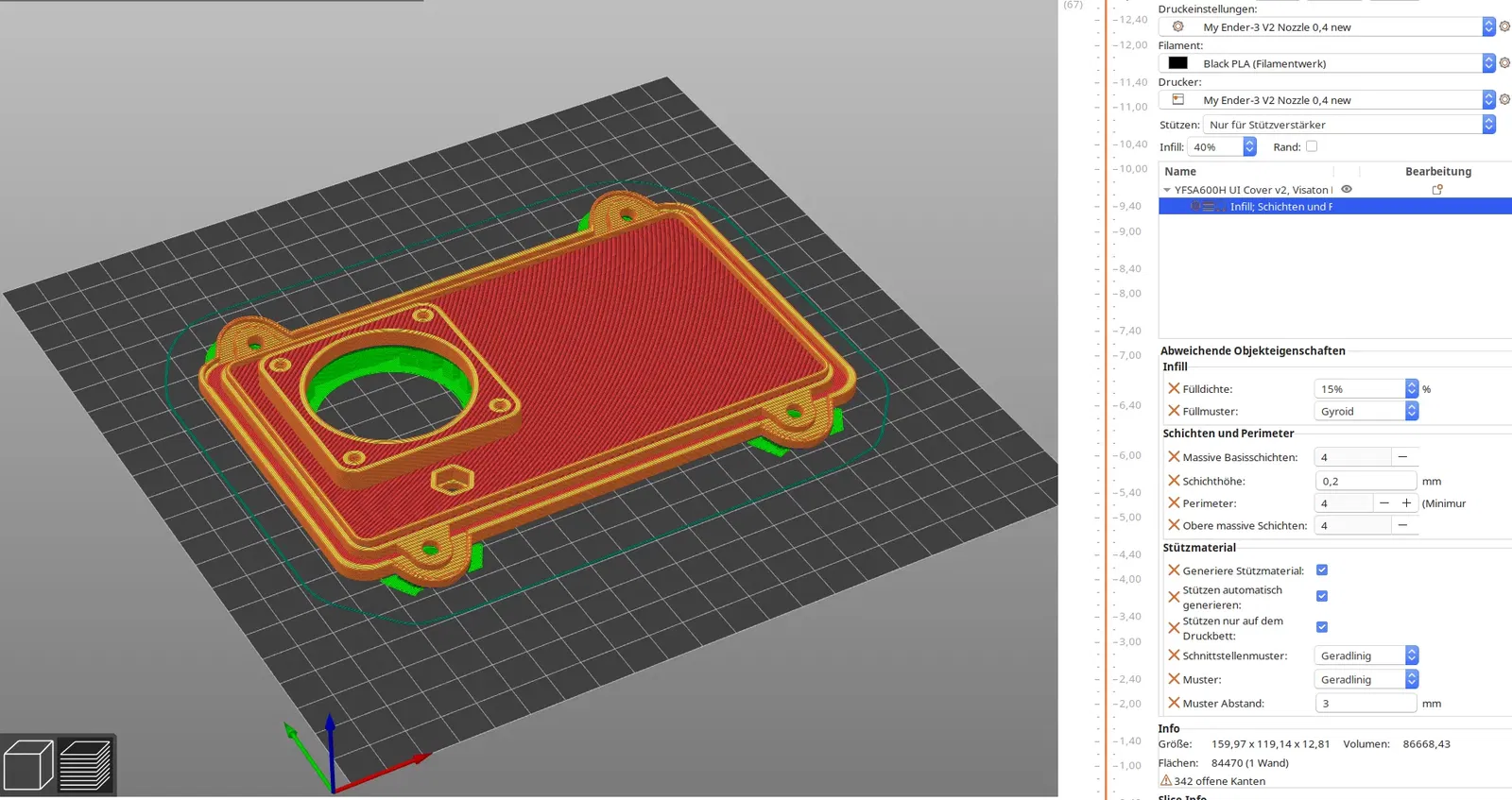Remove the Schnittstellenmuster override
The height and width of the screenshot is (800, 1512).
click(1174, 655)
